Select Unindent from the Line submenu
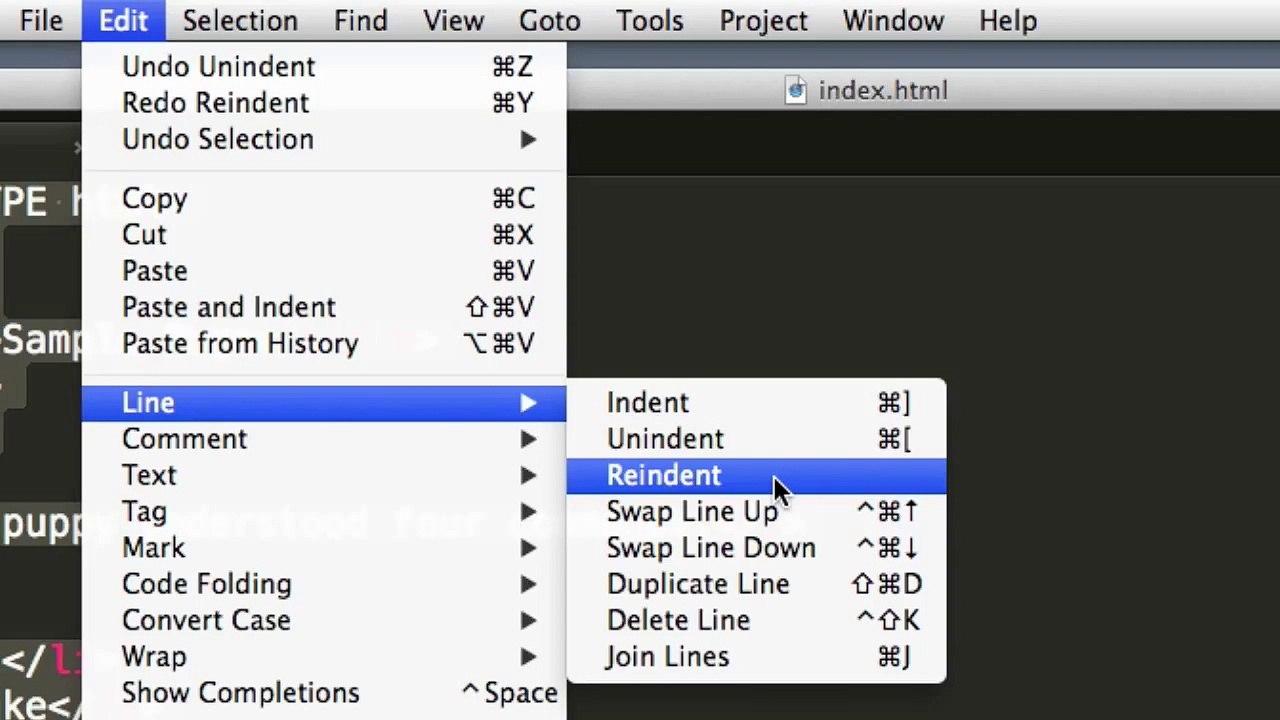This screenshot has height=720, width=1280. pos(756,439)
